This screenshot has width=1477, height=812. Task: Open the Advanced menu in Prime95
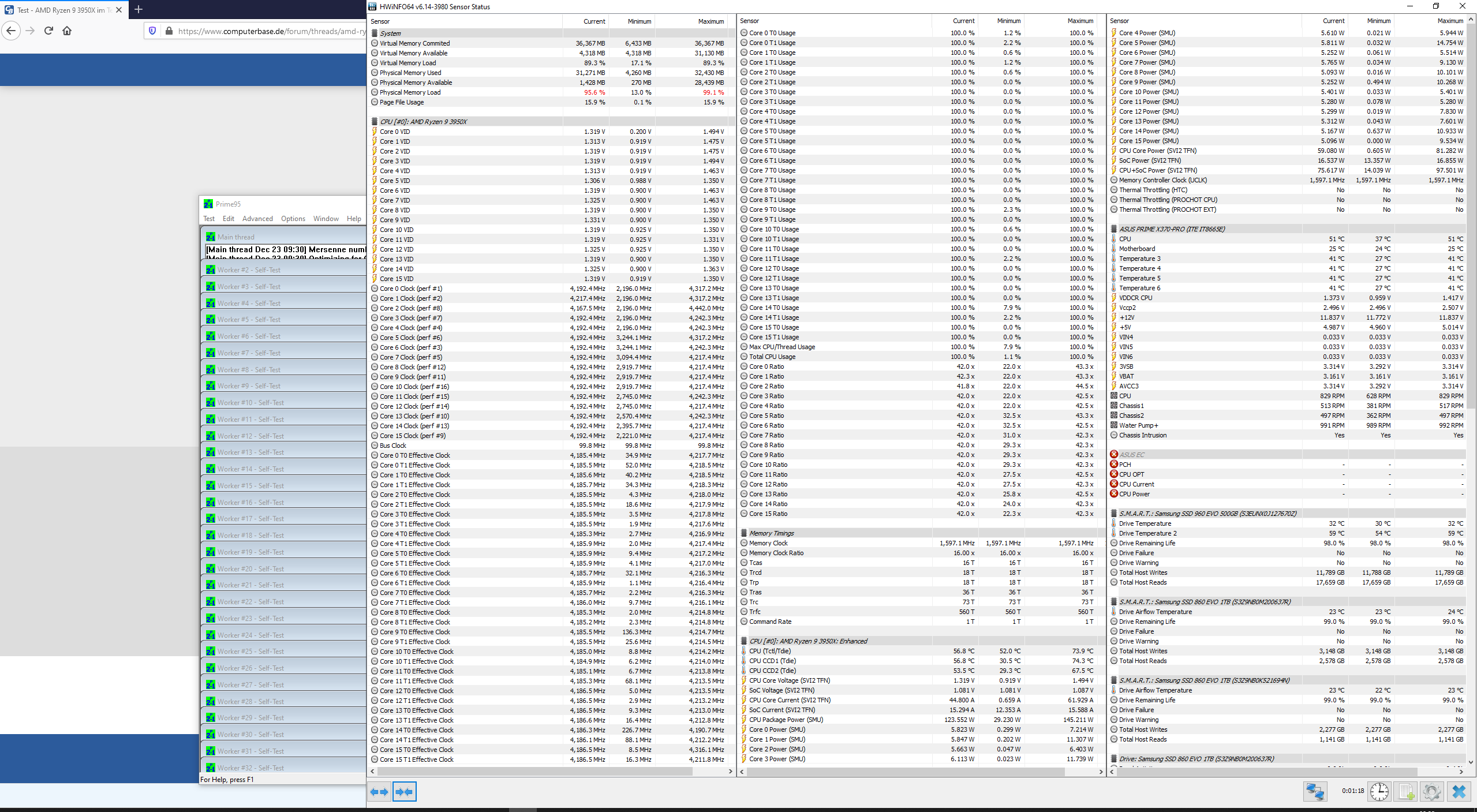(x=257, y=219)
